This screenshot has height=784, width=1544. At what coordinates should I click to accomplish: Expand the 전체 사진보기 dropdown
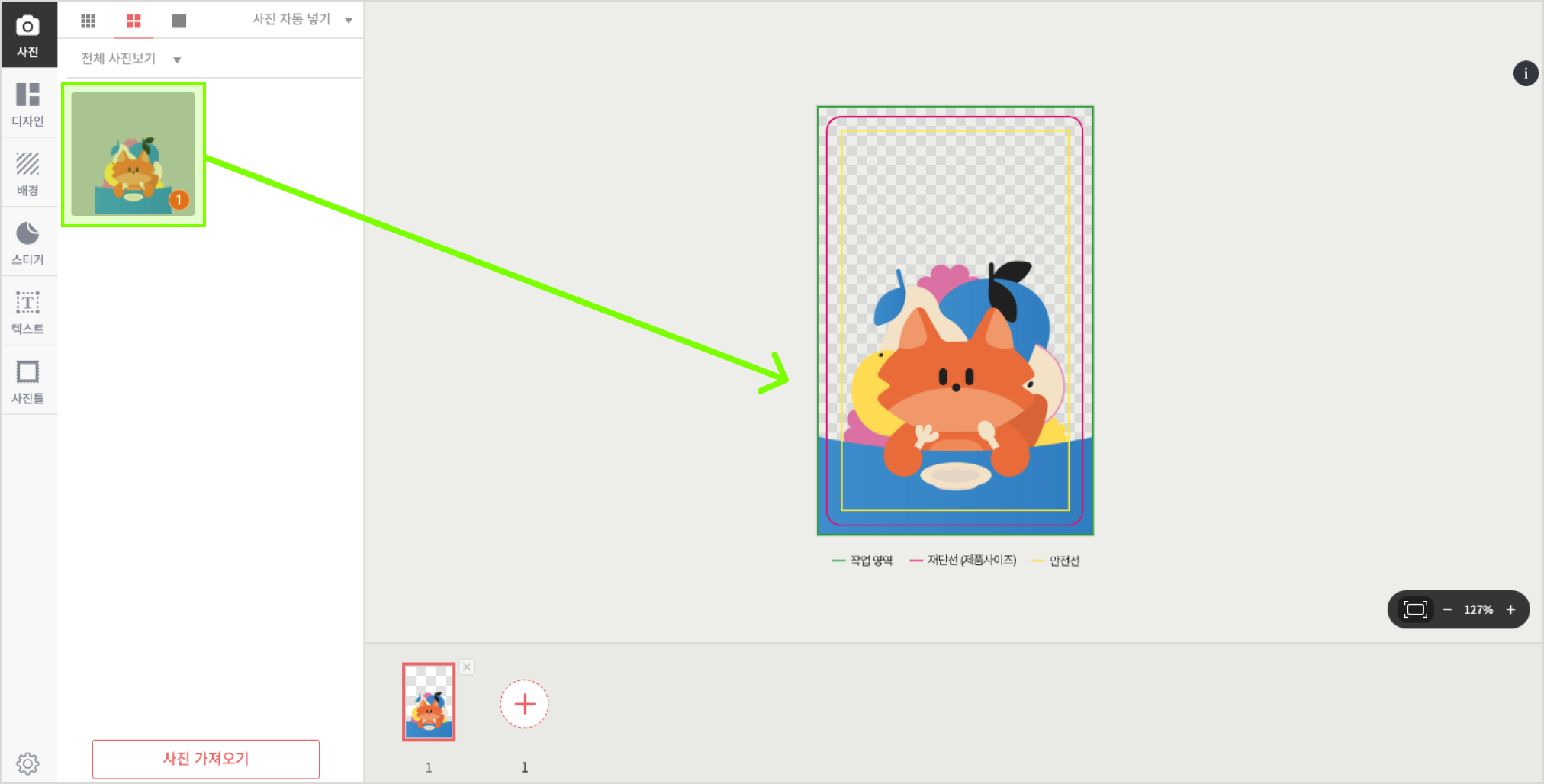[x=130, y=59]
